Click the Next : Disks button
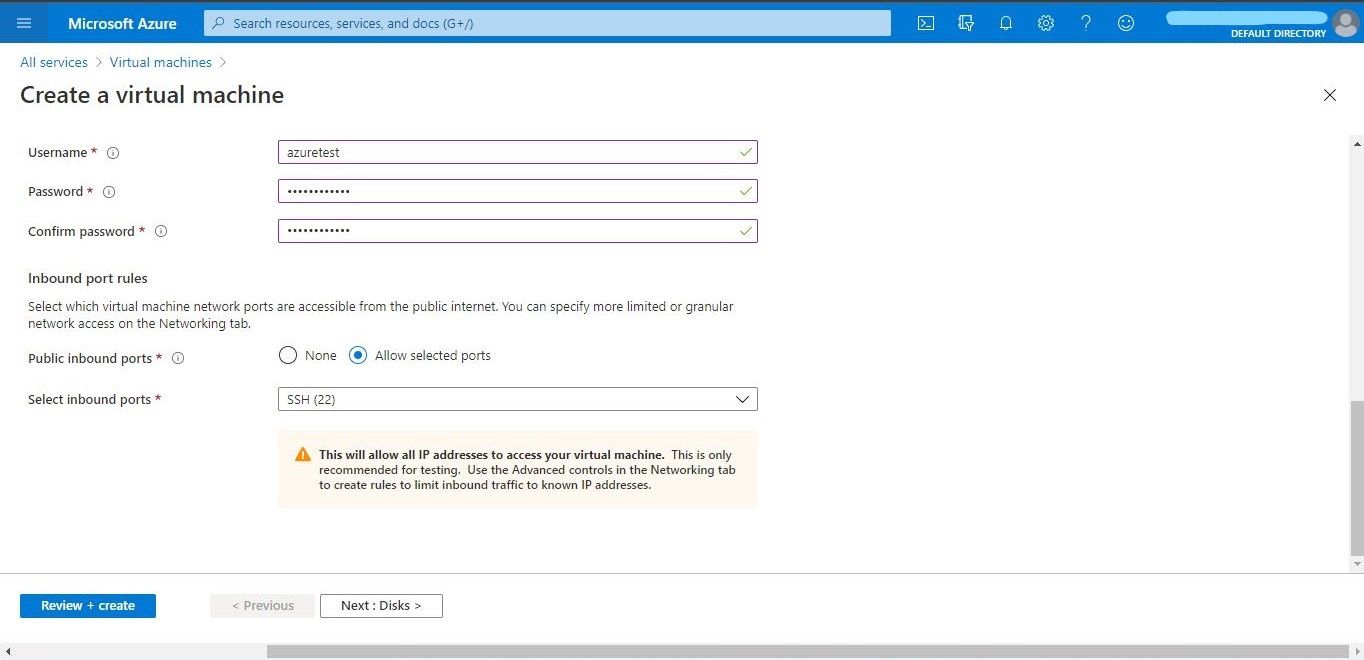Image resolution: width=1364 pixels, height=660 pixels. click(x=381, y=605)
